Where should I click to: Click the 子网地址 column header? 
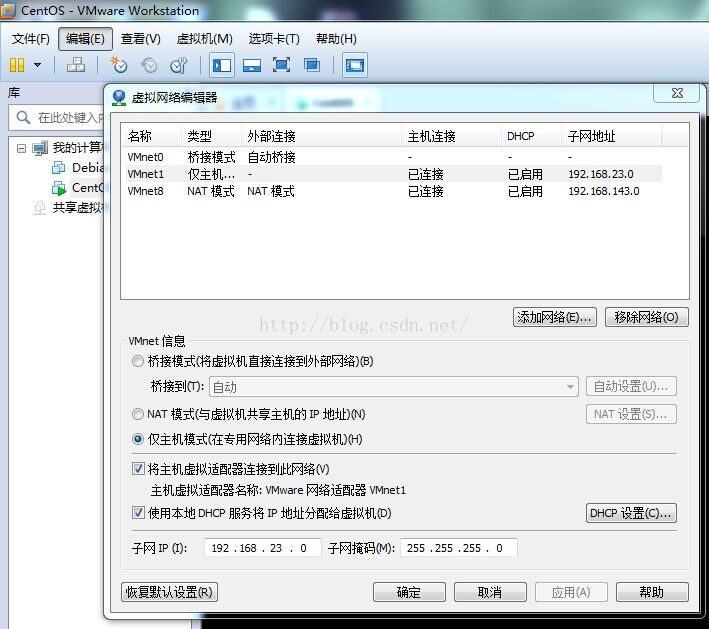click(x=612, y=136)
